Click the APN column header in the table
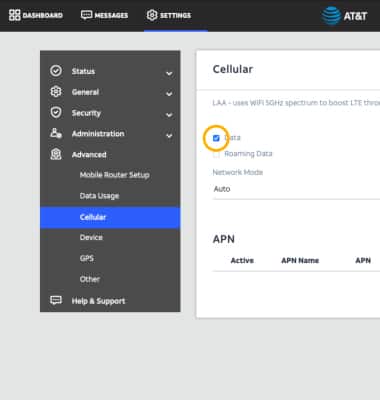Image resolution: width=380 pixels, height=400 pixels. [363, 261]
